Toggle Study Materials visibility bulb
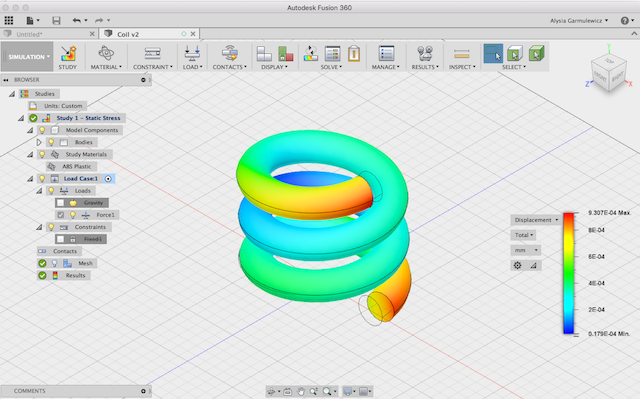 pyautogui.click(x=42, y=154)
